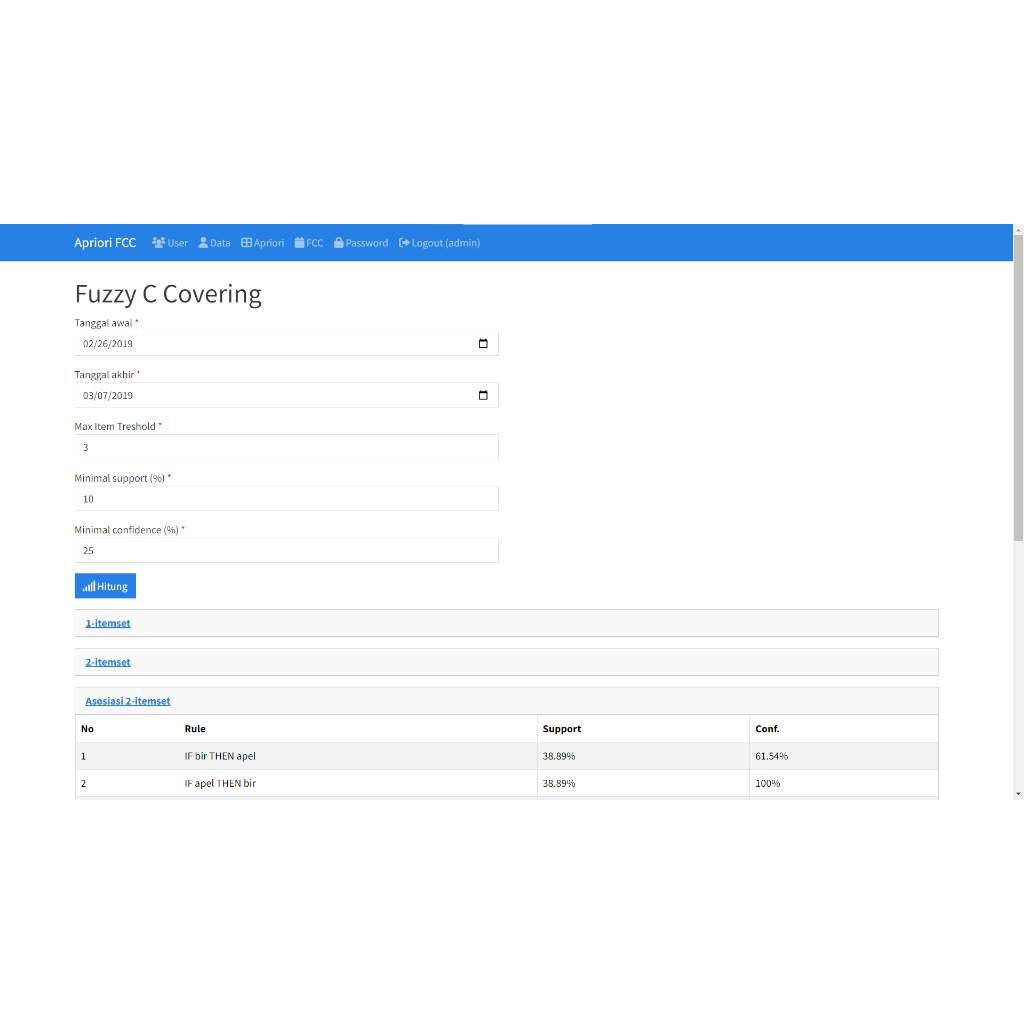The height and width of the screenshot is (1024, 1024).
Task: Click the Minimal support (%) field
Action: (286, 499)
